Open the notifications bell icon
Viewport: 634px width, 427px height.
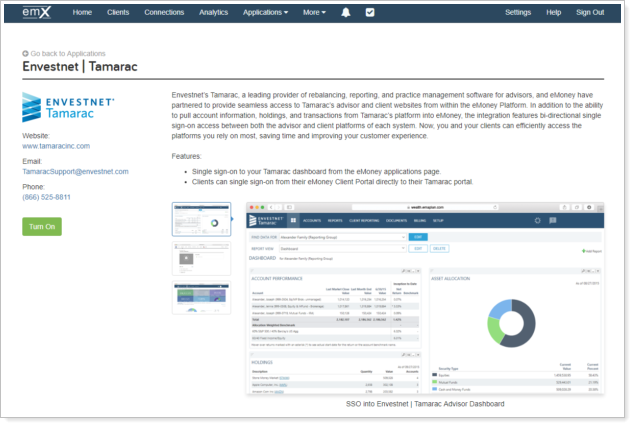(x=346, y=12)
